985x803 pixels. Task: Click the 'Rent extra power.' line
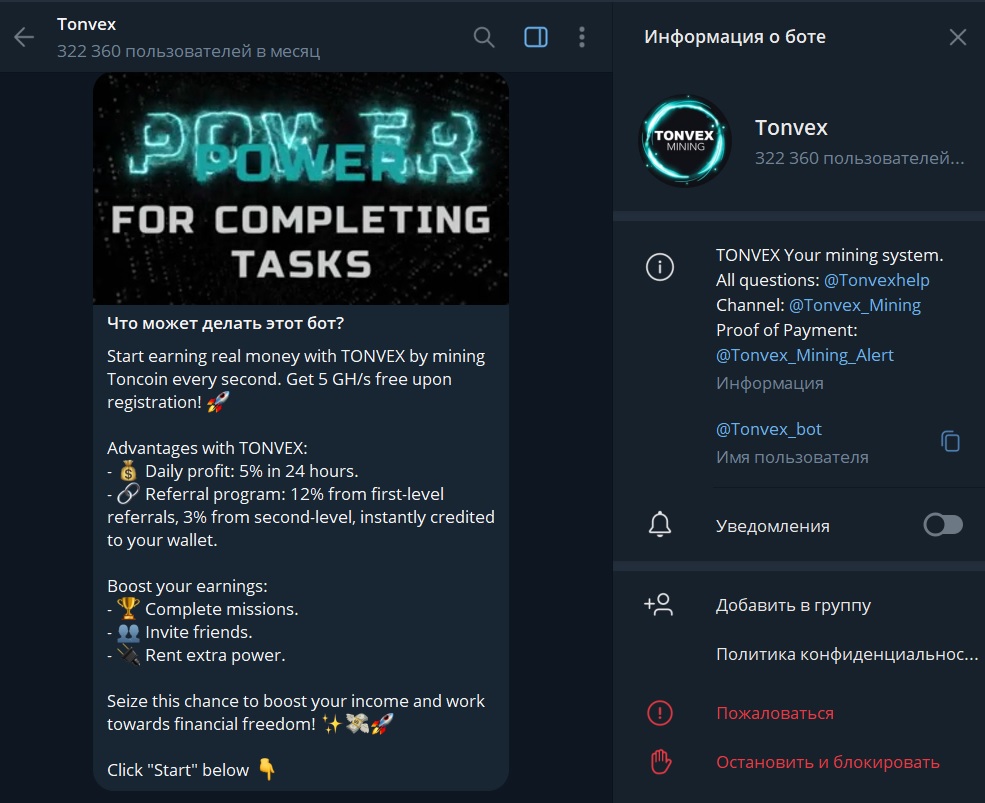(197, 655)
